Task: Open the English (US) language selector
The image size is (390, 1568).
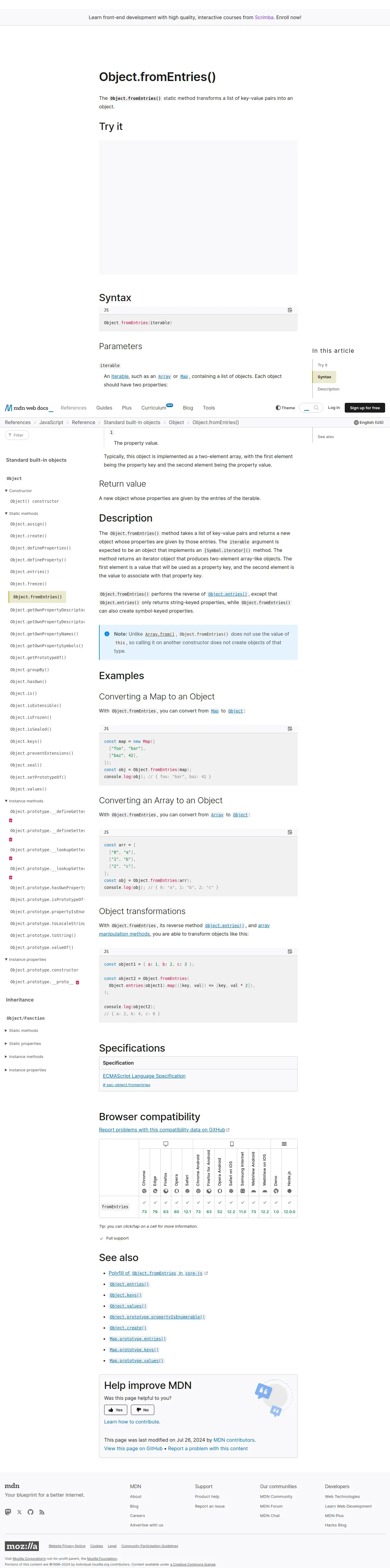Action: [x=369, y=423]
